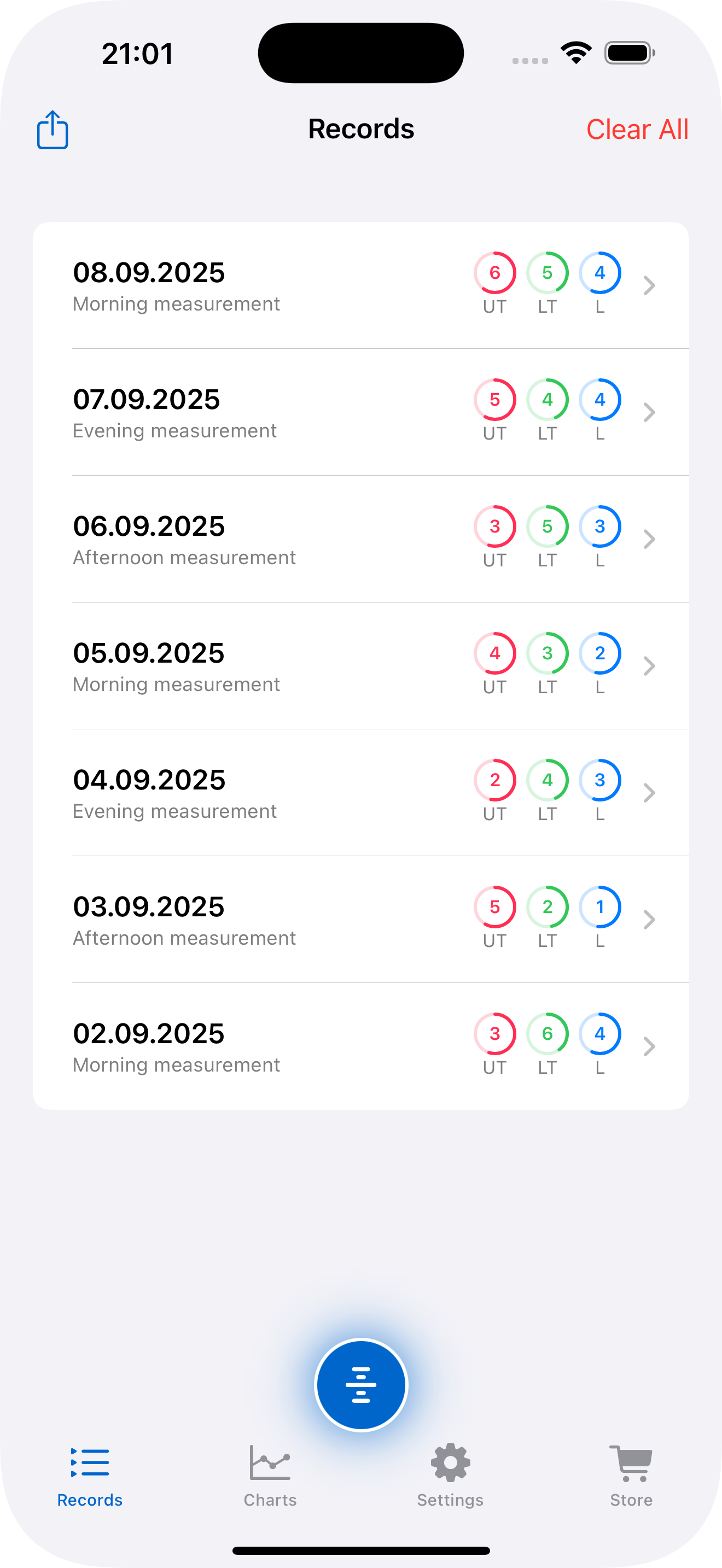This screenshot has width=722, height=1568.
Task: Tap green LT ring on 06.09.2025
Action: [x=548, y=526]
